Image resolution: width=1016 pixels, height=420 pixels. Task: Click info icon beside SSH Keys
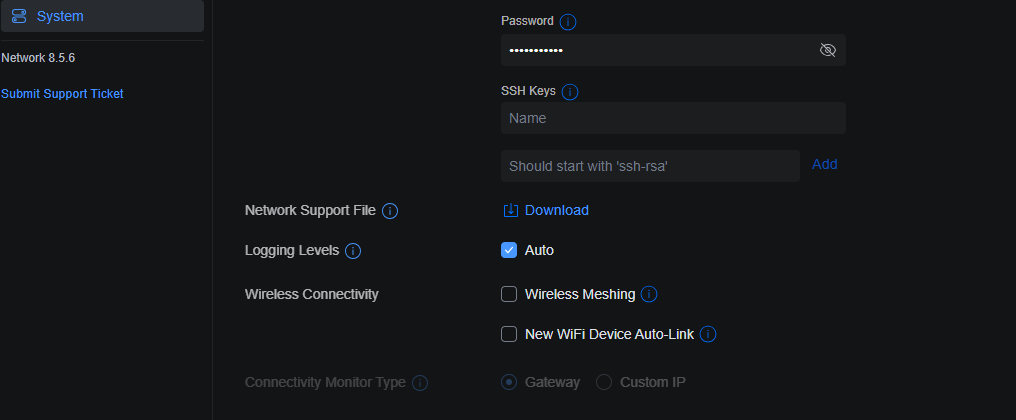570,92
